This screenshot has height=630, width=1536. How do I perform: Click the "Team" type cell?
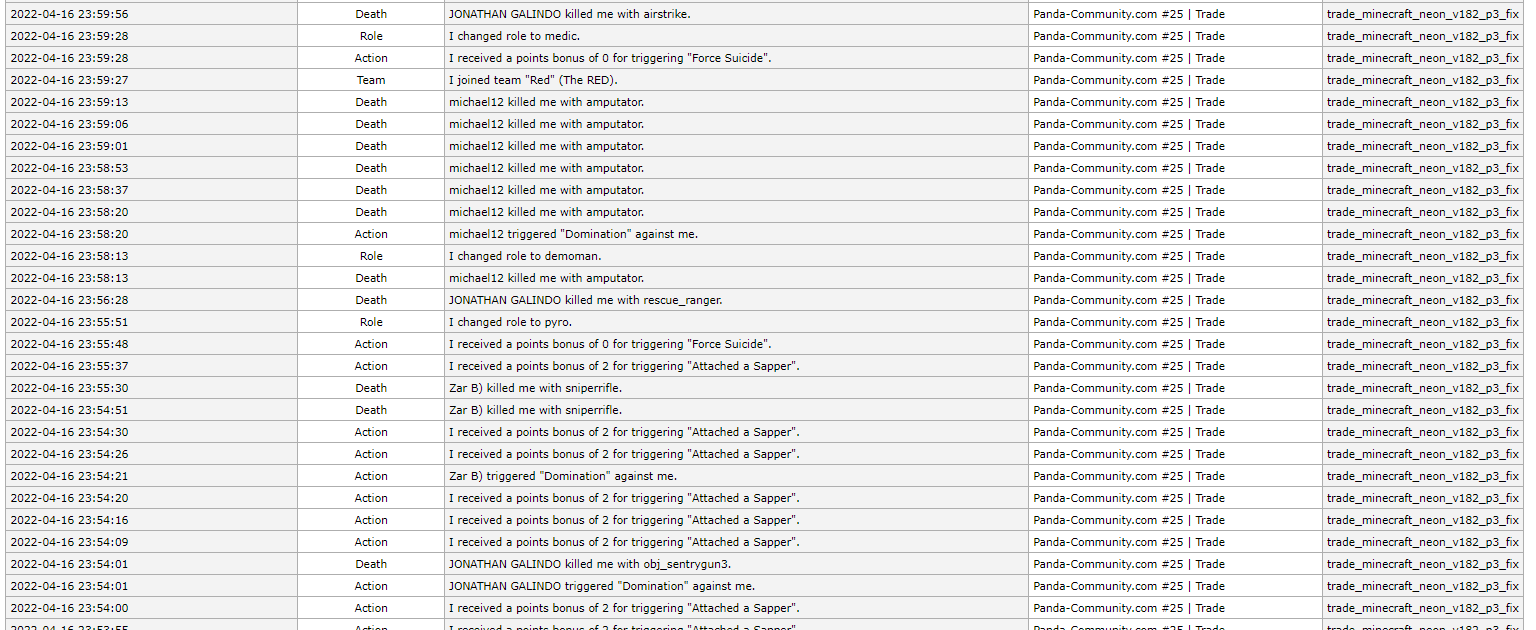370,80
